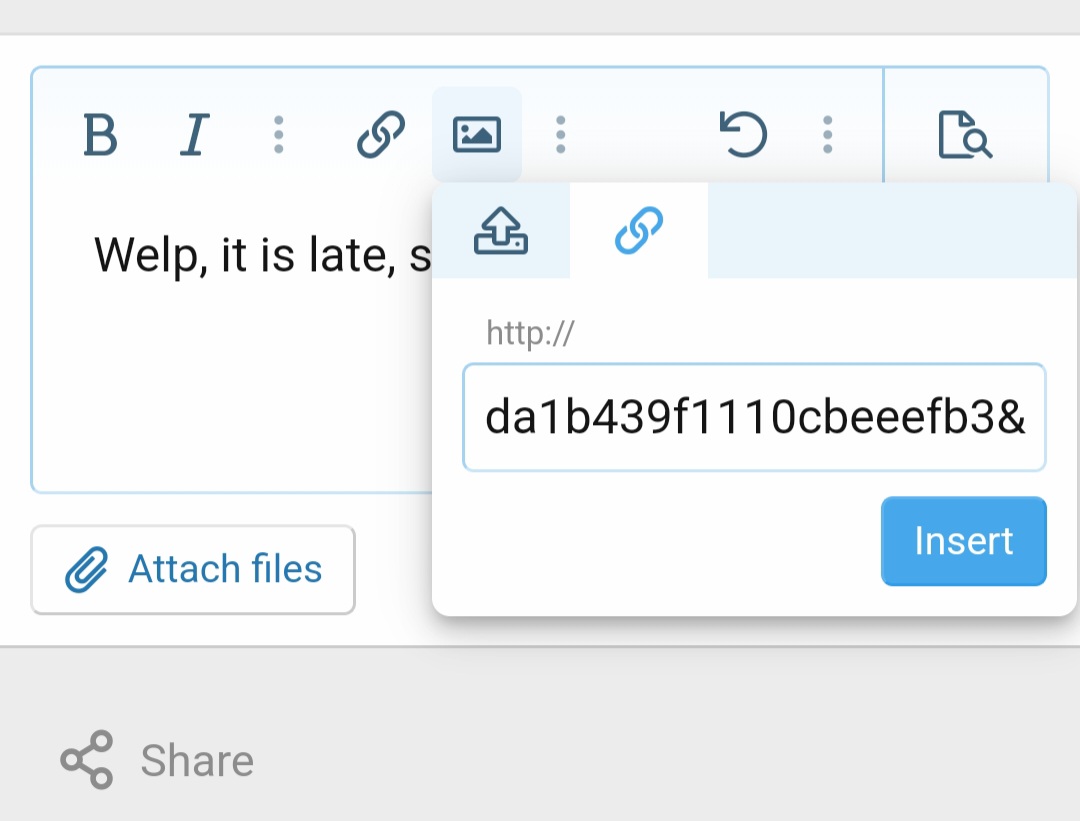Viewport: 1080px width, 821px height.
Task: Toggle bold formatting
Action: [x=100, y=134]
